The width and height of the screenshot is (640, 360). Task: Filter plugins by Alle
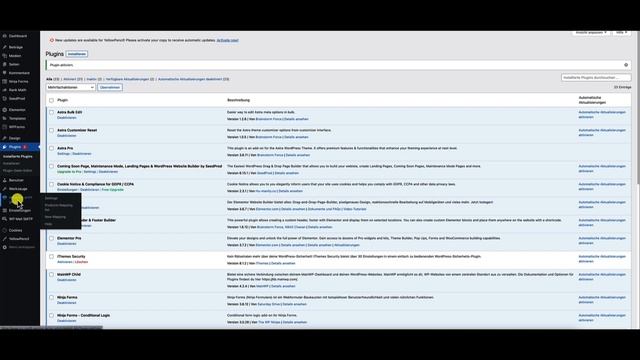[53, 79]
